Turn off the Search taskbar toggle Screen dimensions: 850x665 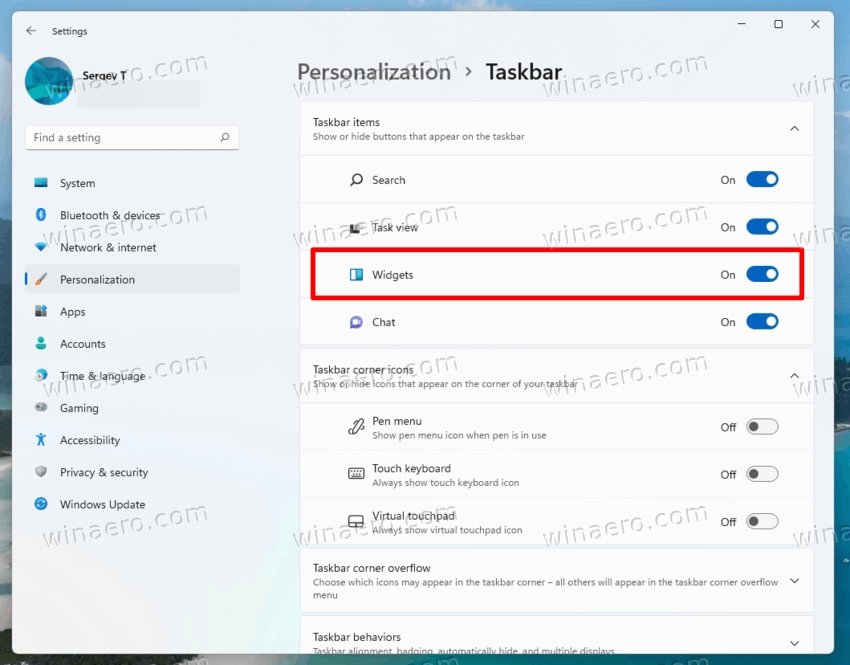(x=762, y=179)
